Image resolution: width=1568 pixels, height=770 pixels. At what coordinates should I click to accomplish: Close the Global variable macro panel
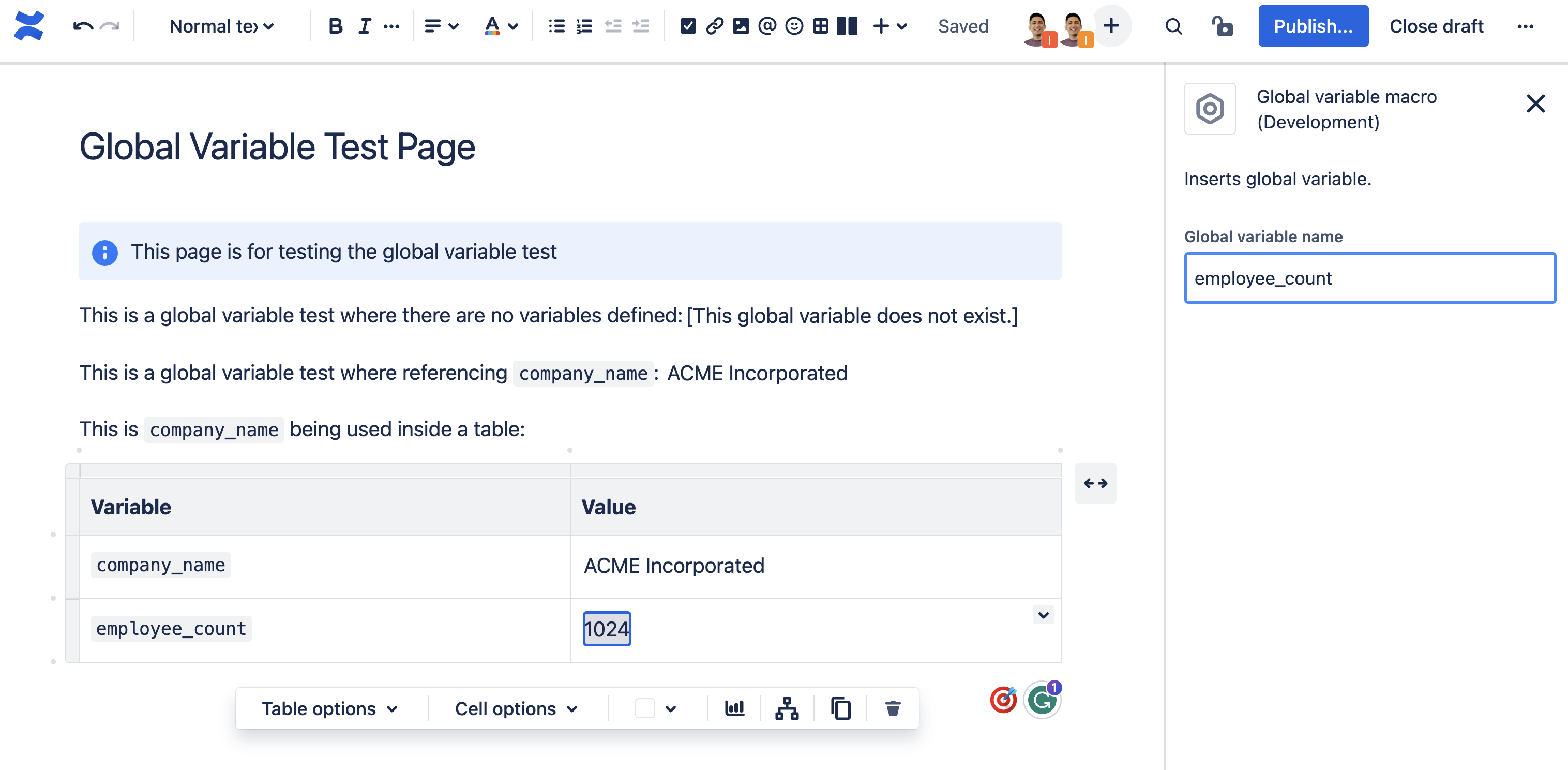1535,103
